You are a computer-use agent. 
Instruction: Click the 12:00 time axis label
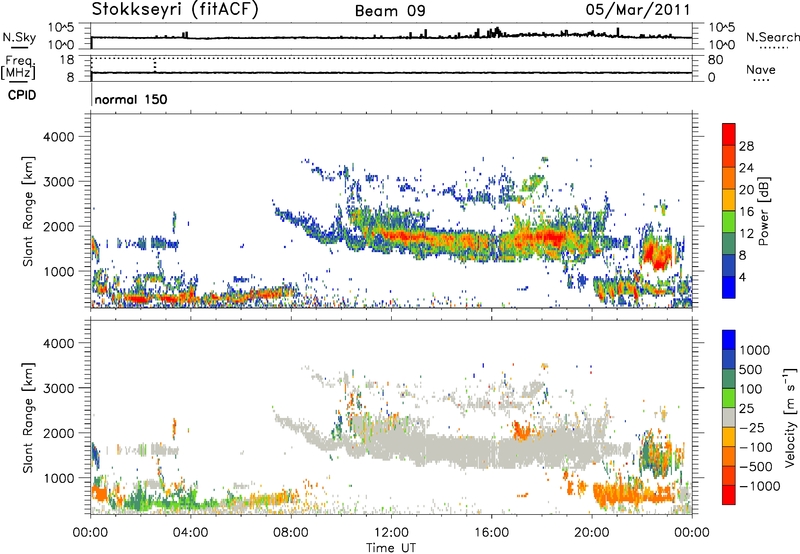(391, 533)
